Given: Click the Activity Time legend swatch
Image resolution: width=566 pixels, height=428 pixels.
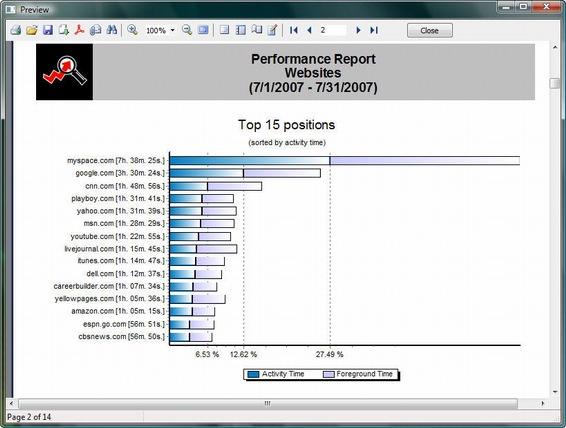Looking at the screenshot, I should (x=253, y=375).
